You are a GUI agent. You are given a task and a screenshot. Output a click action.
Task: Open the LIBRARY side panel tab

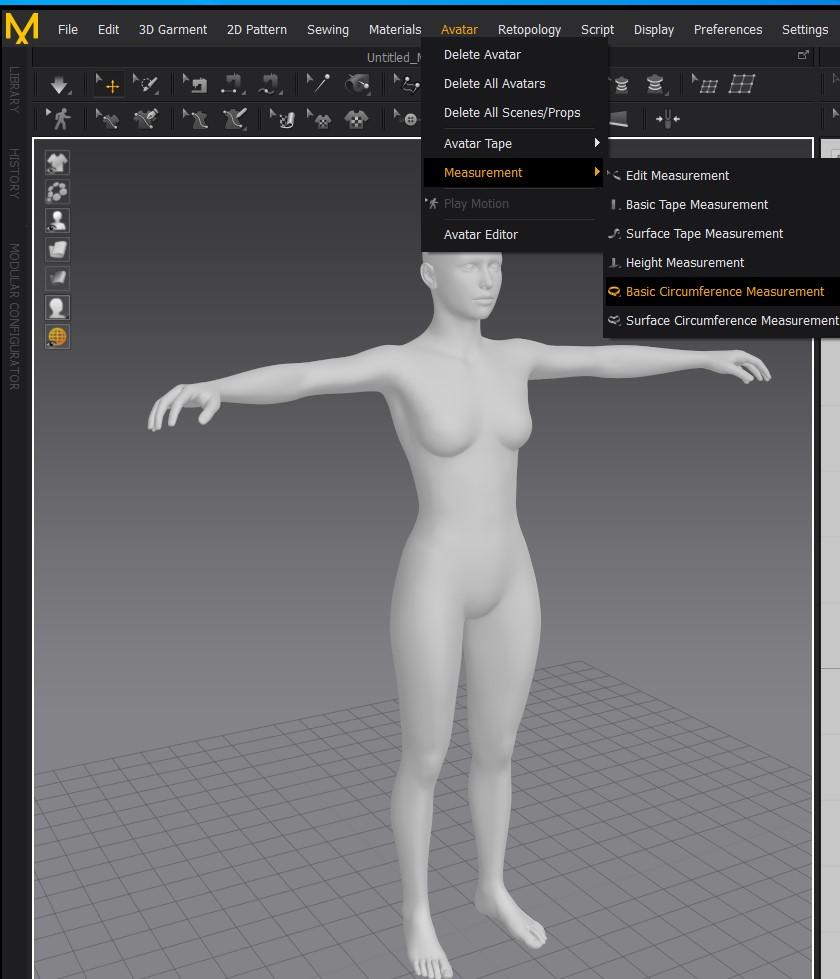click(14, 90)
